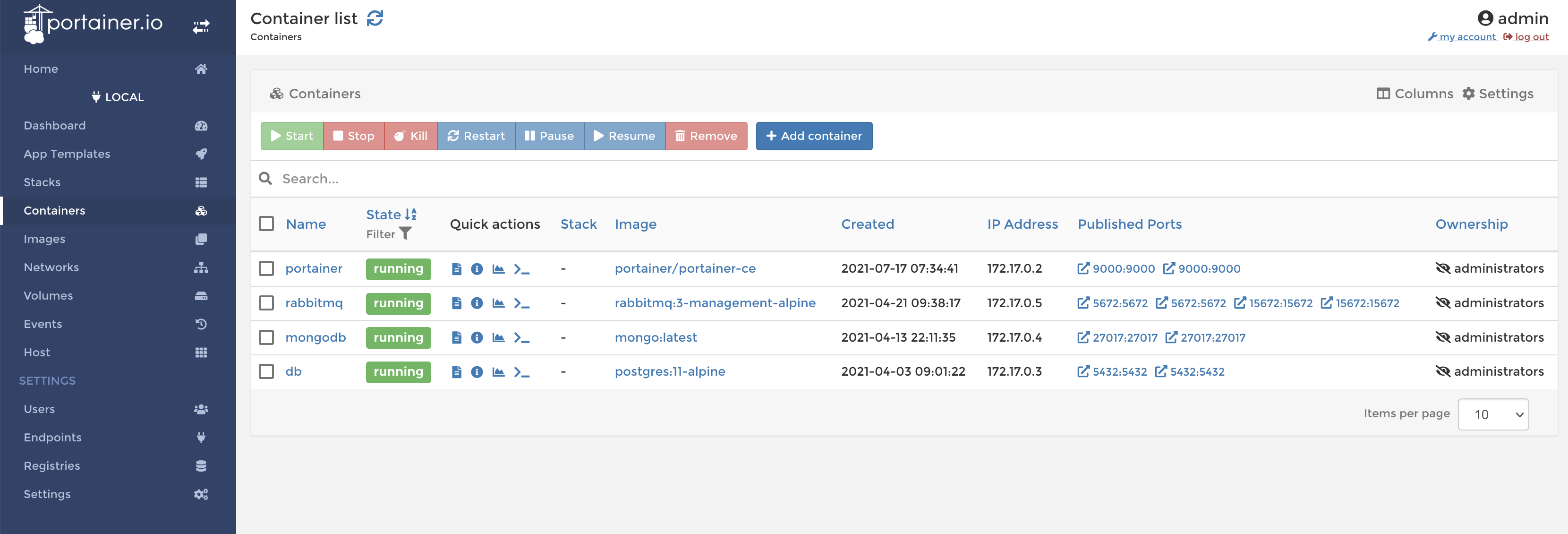Click the quick actions log icon for rabbitmq
The image size is (1568, 534).
point(457,302)
